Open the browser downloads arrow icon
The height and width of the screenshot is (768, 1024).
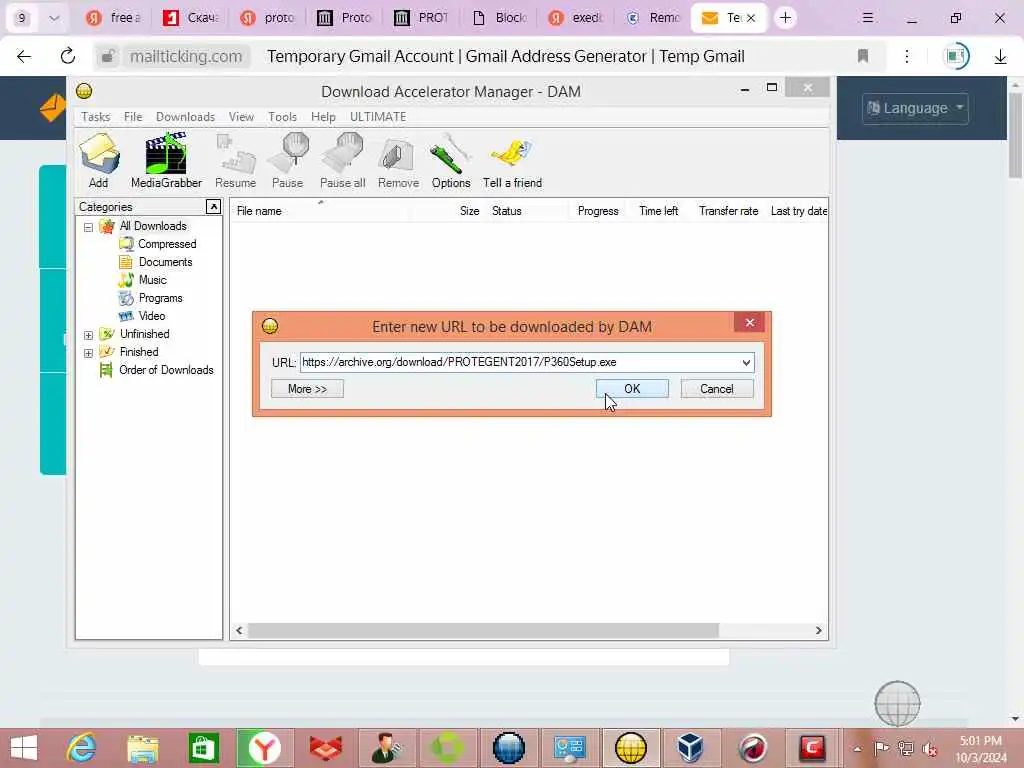[x=1000, y=57]
